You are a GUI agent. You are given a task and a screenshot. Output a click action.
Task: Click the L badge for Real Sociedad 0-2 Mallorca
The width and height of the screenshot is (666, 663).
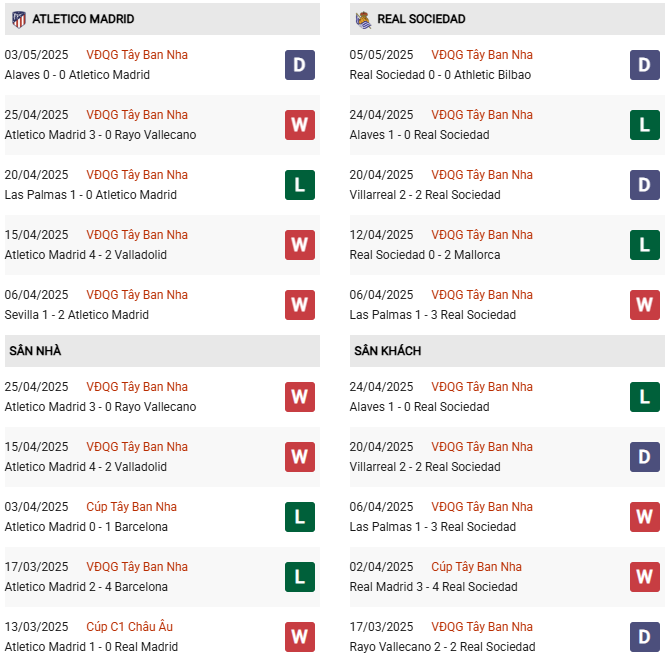click(x=645, y=245)
